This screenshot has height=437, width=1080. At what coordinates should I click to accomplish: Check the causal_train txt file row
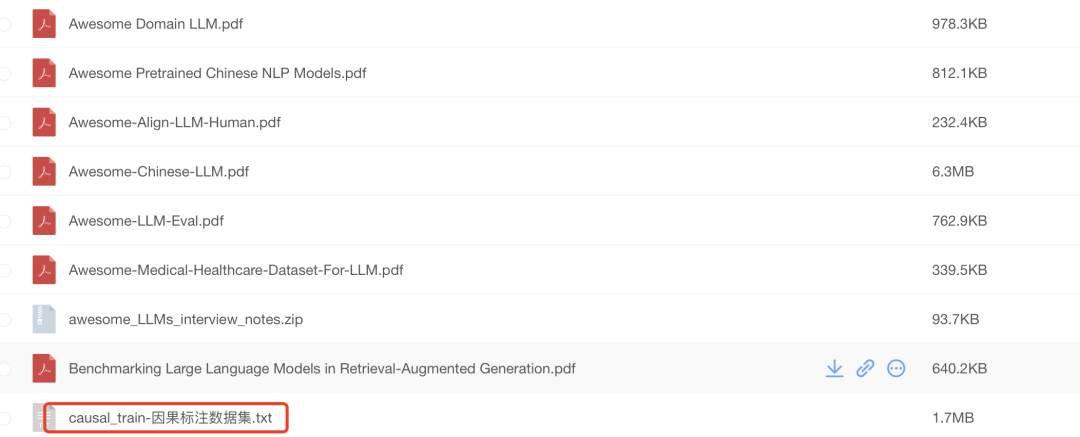[4, 418]
